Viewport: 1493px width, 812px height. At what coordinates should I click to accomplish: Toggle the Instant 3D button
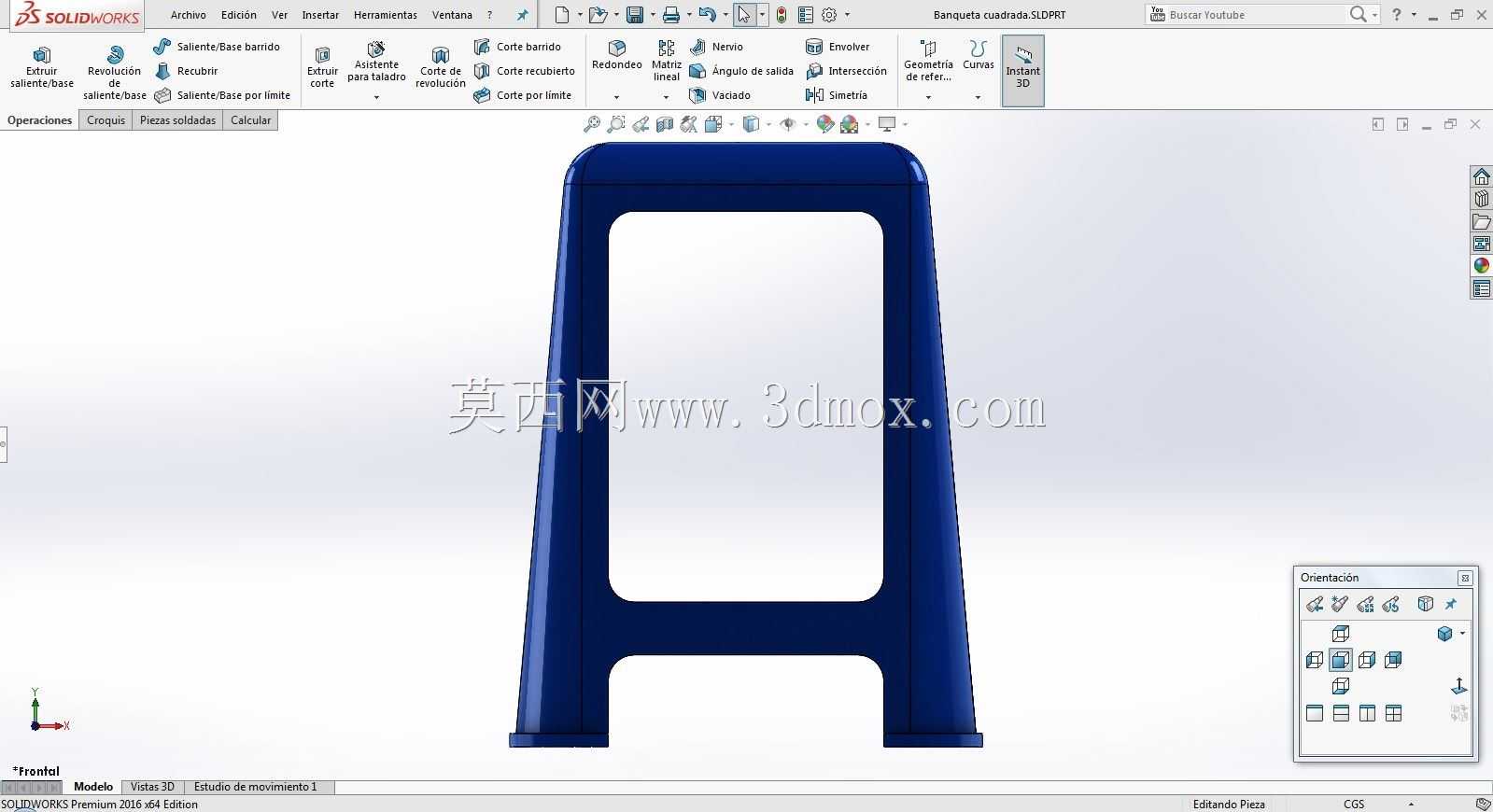(1022, 71)
